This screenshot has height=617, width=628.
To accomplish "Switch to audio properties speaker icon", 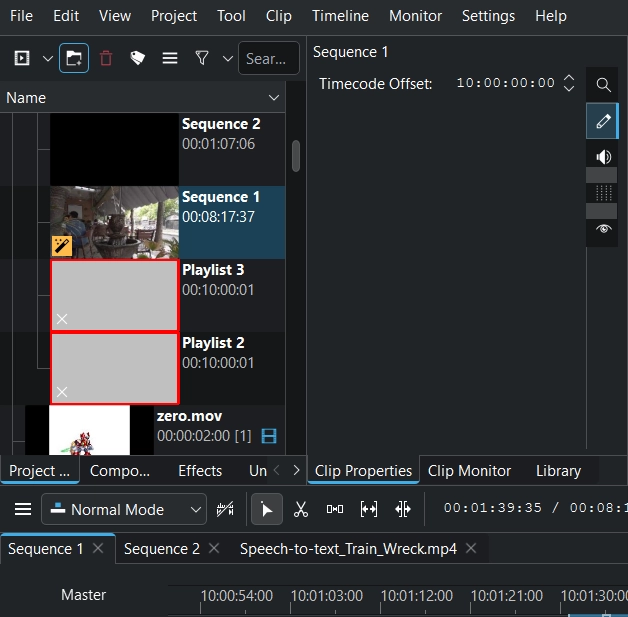I will (603, 157).
